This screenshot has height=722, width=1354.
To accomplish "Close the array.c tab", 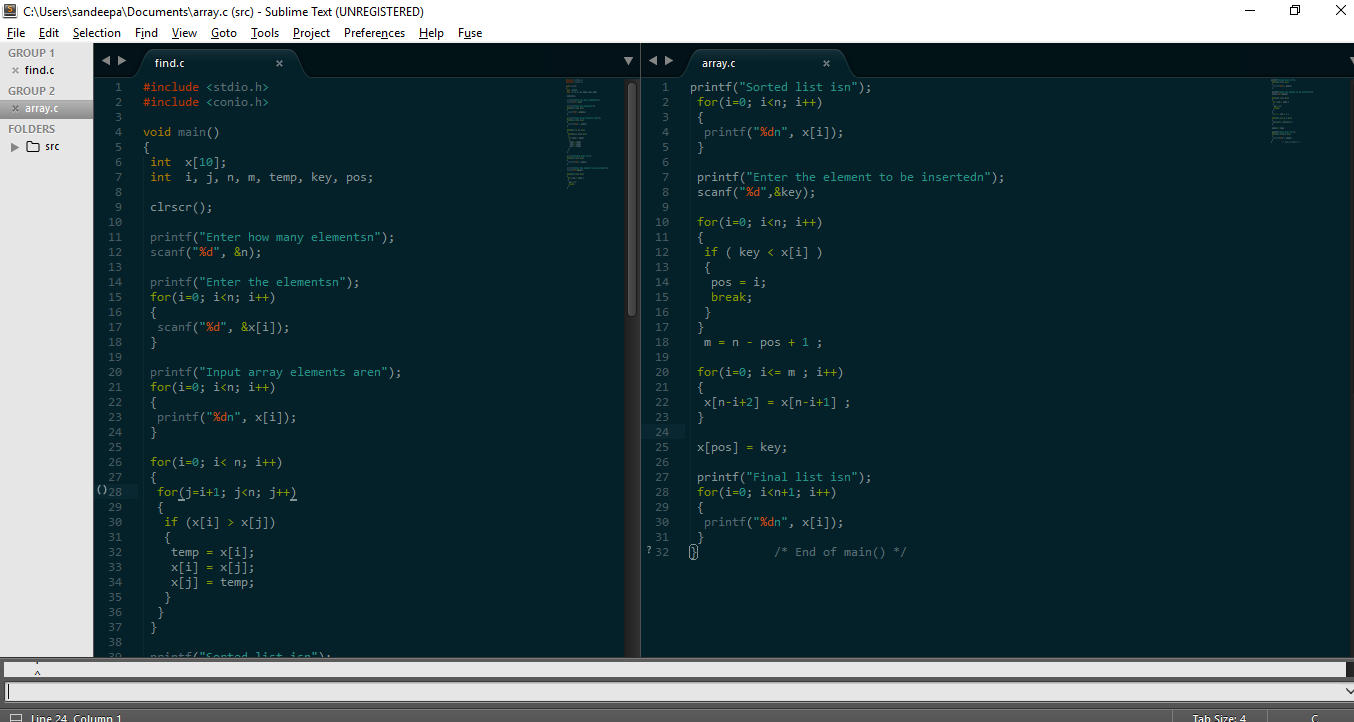I will click(826, 63).
